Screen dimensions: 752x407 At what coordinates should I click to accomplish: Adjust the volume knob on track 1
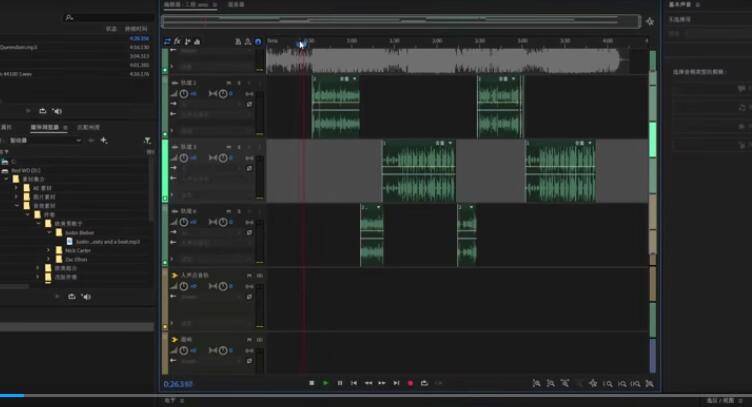[184, 93]
